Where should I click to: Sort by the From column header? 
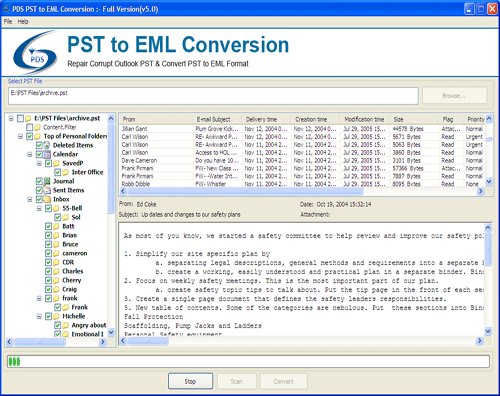(156, 119)
